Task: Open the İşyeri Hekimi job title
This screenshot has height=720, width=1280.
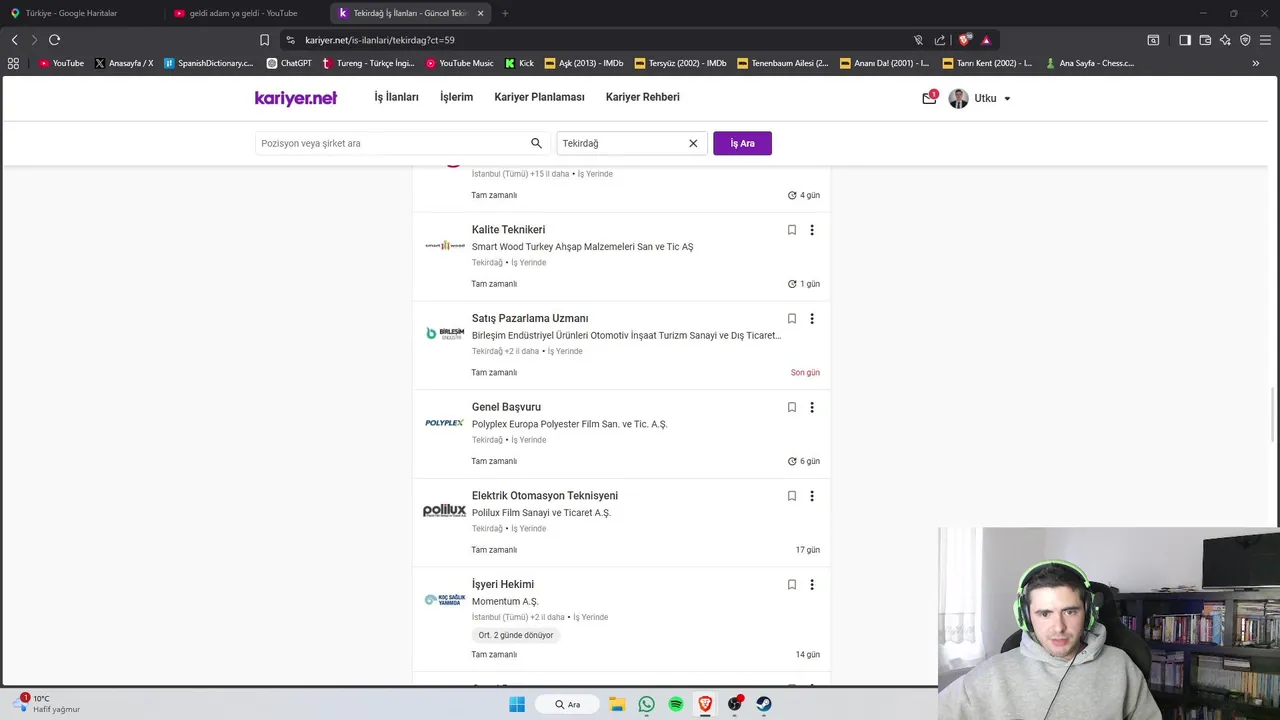Action: coord(503,584)
